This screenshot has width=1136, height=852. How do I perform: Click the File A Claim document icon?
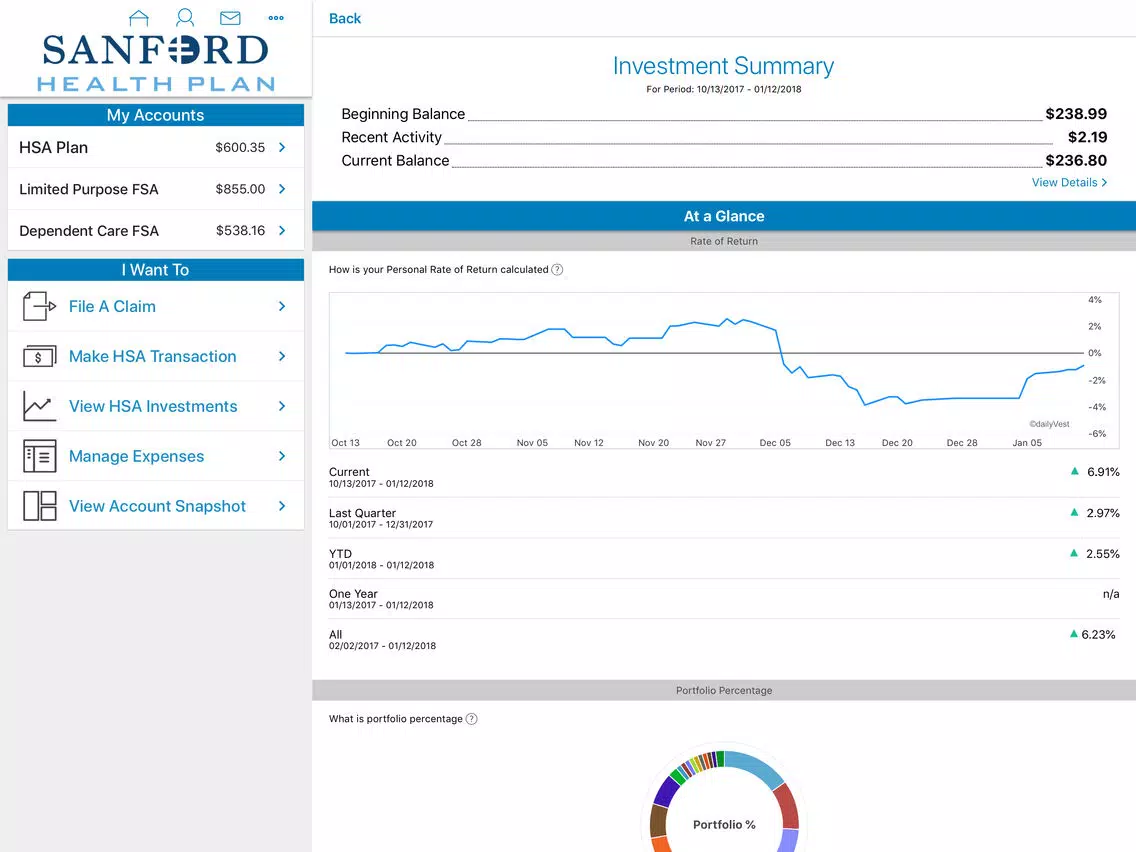[x=39, y=306]
